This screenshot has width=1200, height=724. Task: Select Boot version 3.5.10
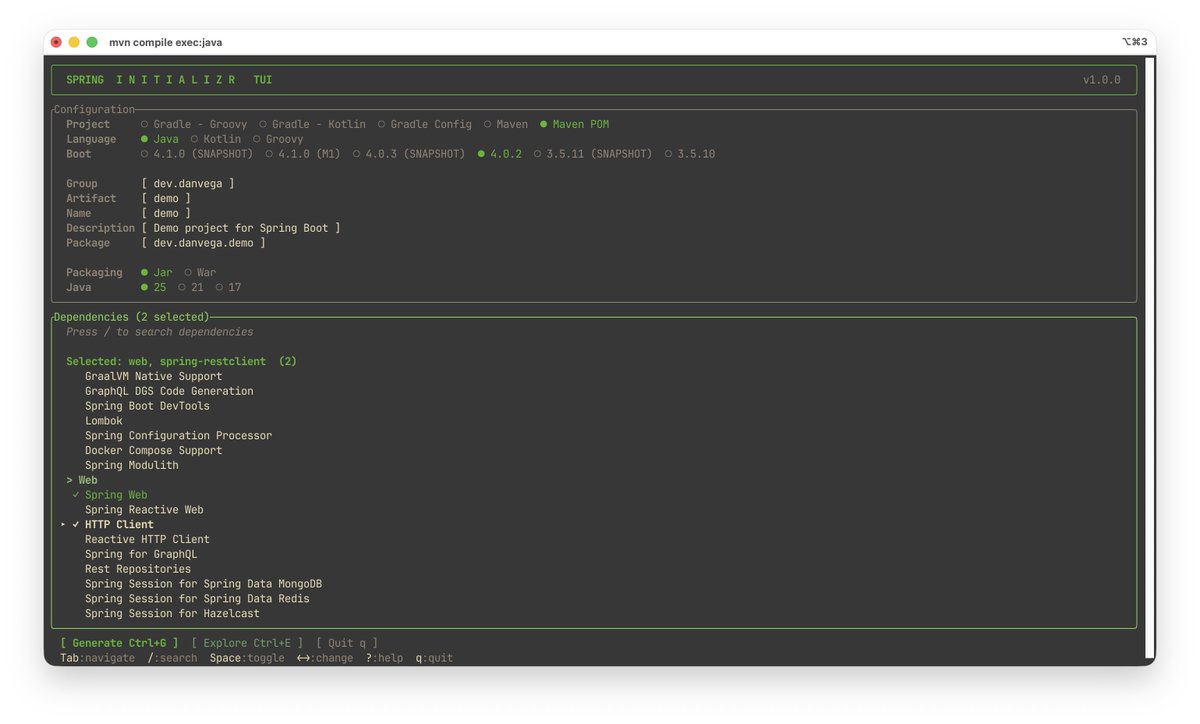click(689, 154)
